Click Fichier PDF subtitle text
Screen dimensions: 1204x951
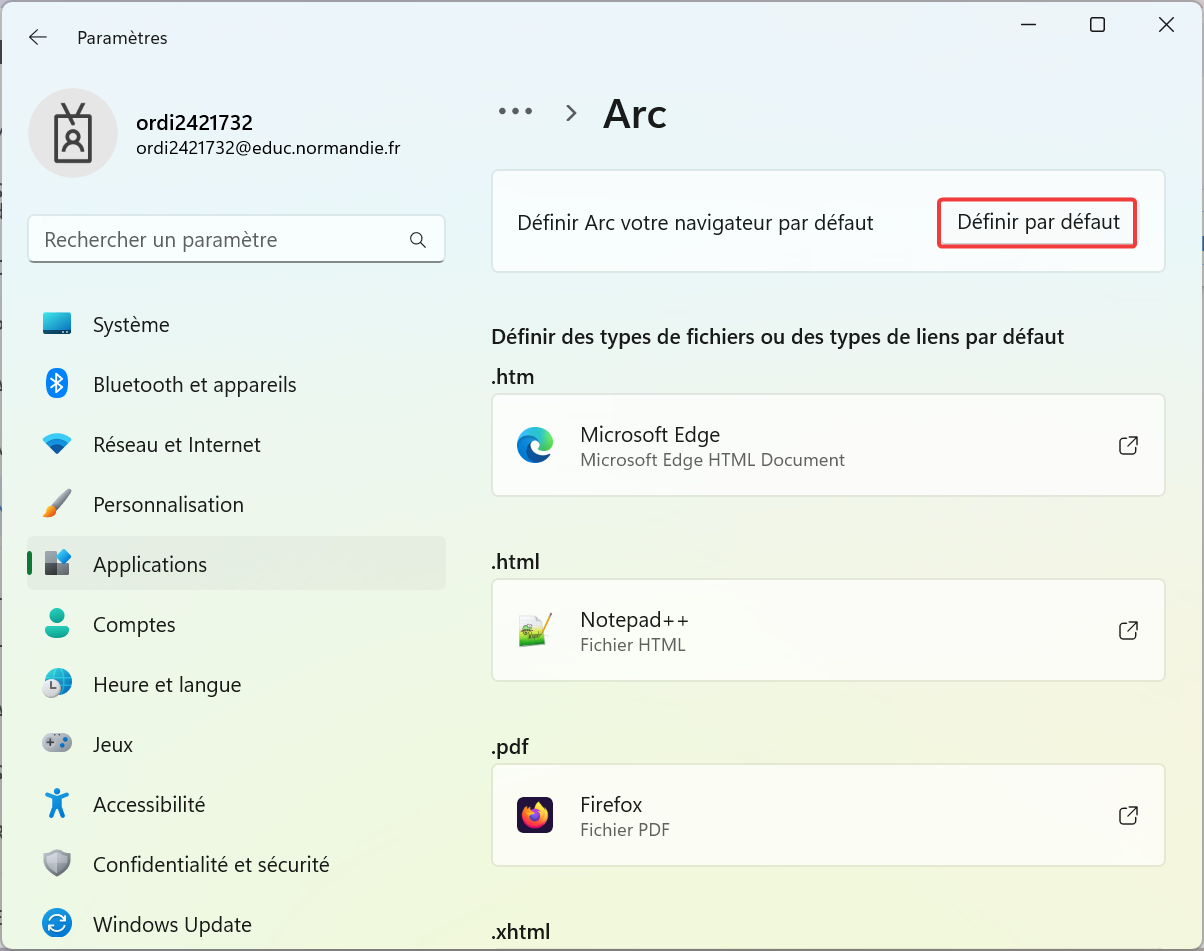click(625, 830)
